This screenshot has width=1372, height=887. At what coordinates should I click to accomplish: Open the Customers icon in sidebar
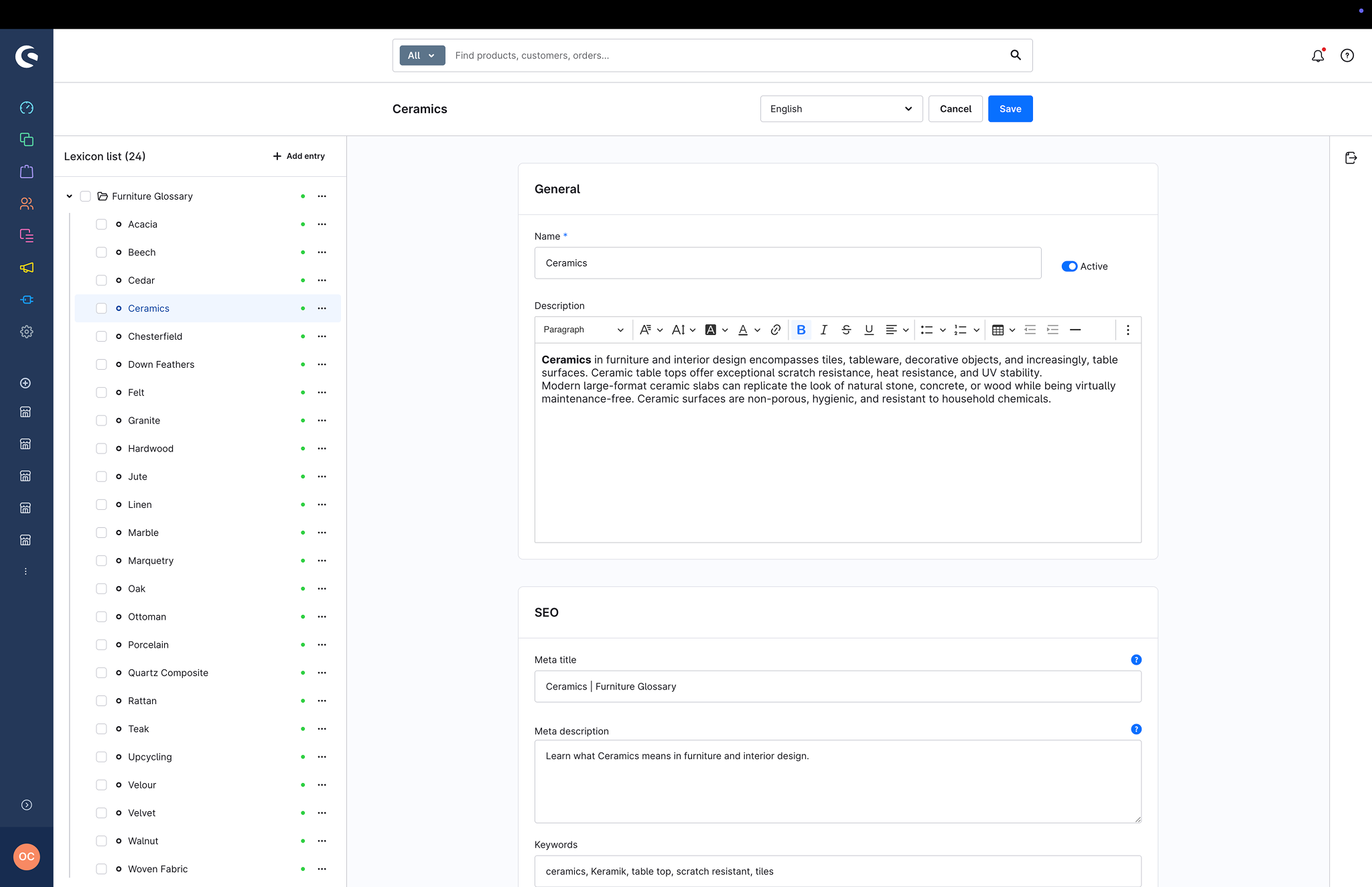click(x=27, y=204)
